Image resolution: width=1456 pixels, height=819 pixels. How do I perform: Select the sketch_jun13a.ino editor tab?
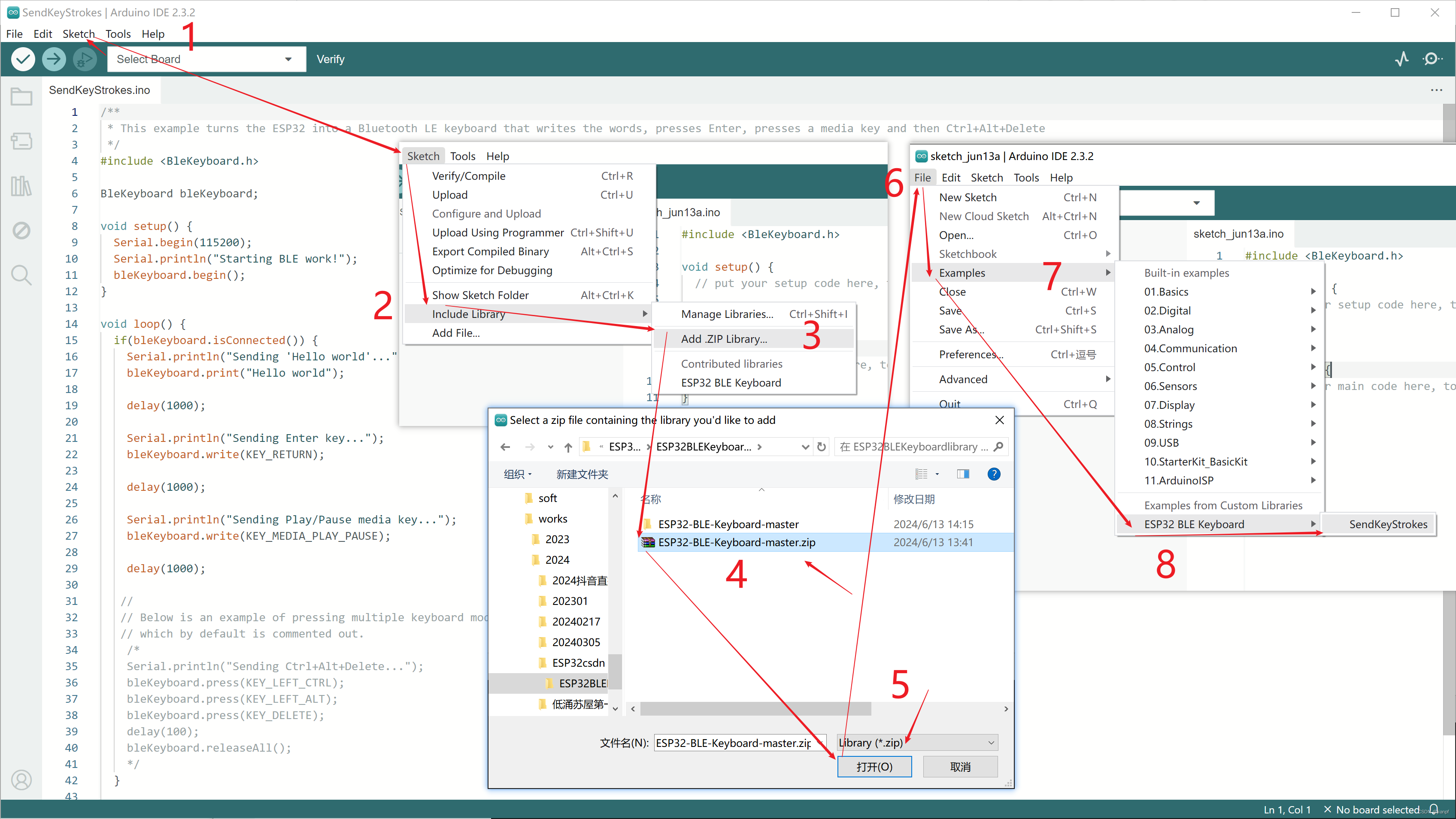pos(1238,233)
